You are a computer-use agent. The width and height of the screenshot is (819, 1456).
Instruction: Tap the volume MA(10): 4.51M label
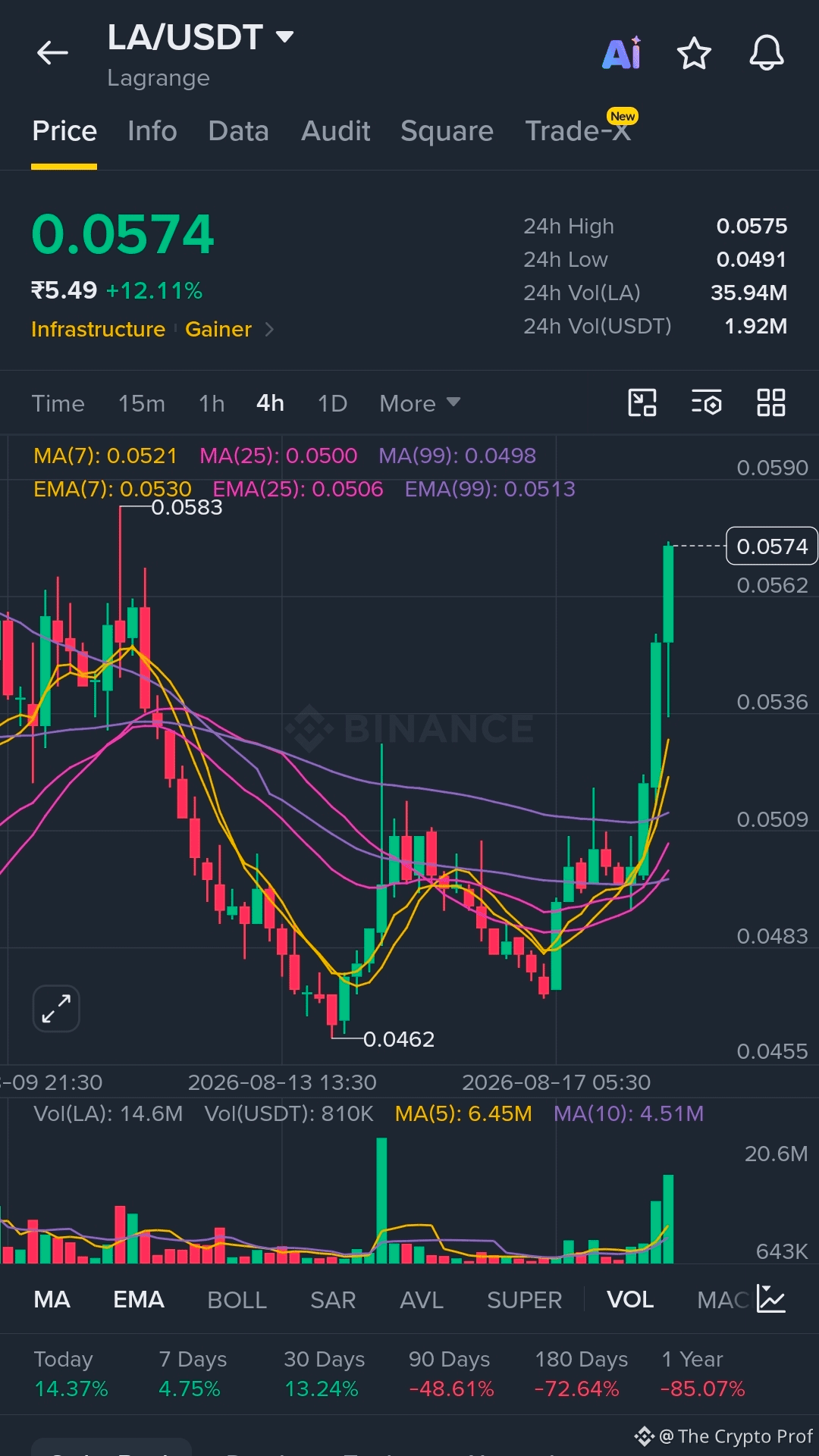click(x=629, y=1113)
